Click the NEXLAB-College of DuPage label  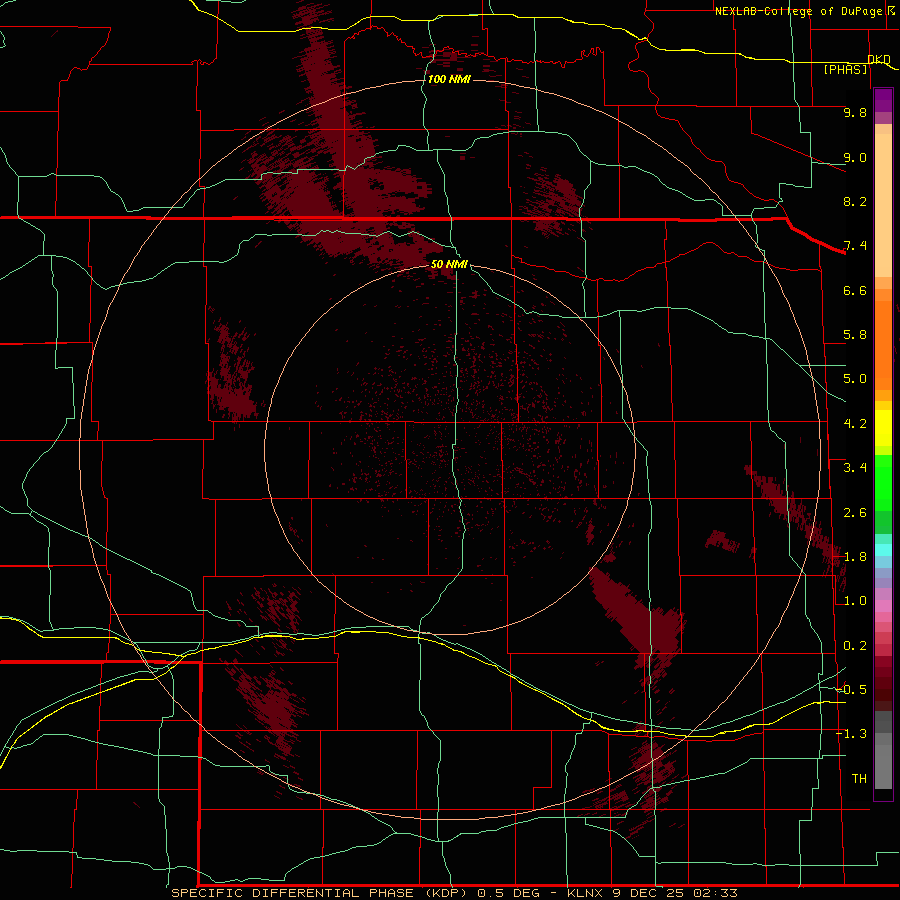pos(798,11)
